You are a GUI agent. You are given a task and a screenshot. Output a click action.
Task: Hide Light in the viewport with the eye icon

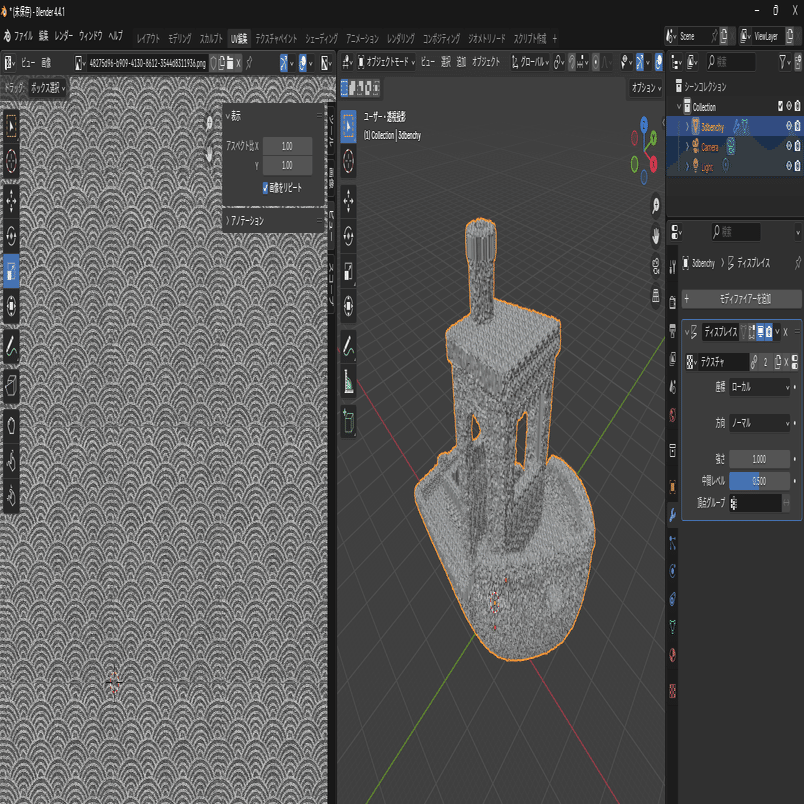[789, 166]
